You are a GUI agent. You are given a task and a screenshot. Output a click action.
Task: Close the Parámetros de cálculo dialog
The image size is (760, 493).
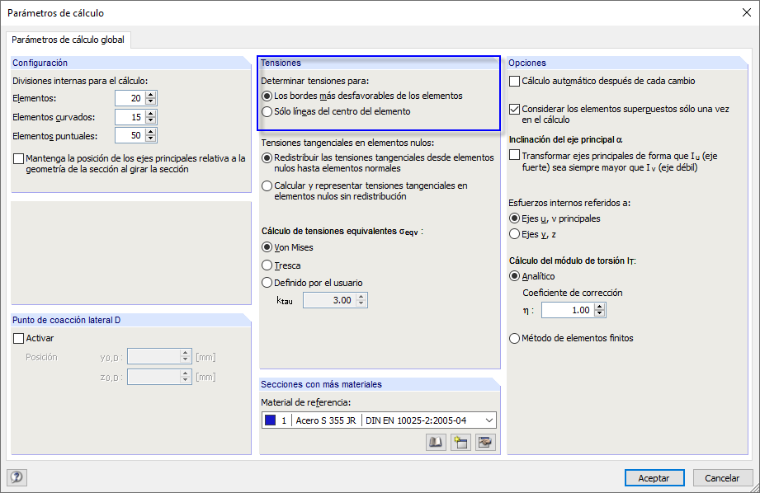pyautogui.click(x=746, y=13)
